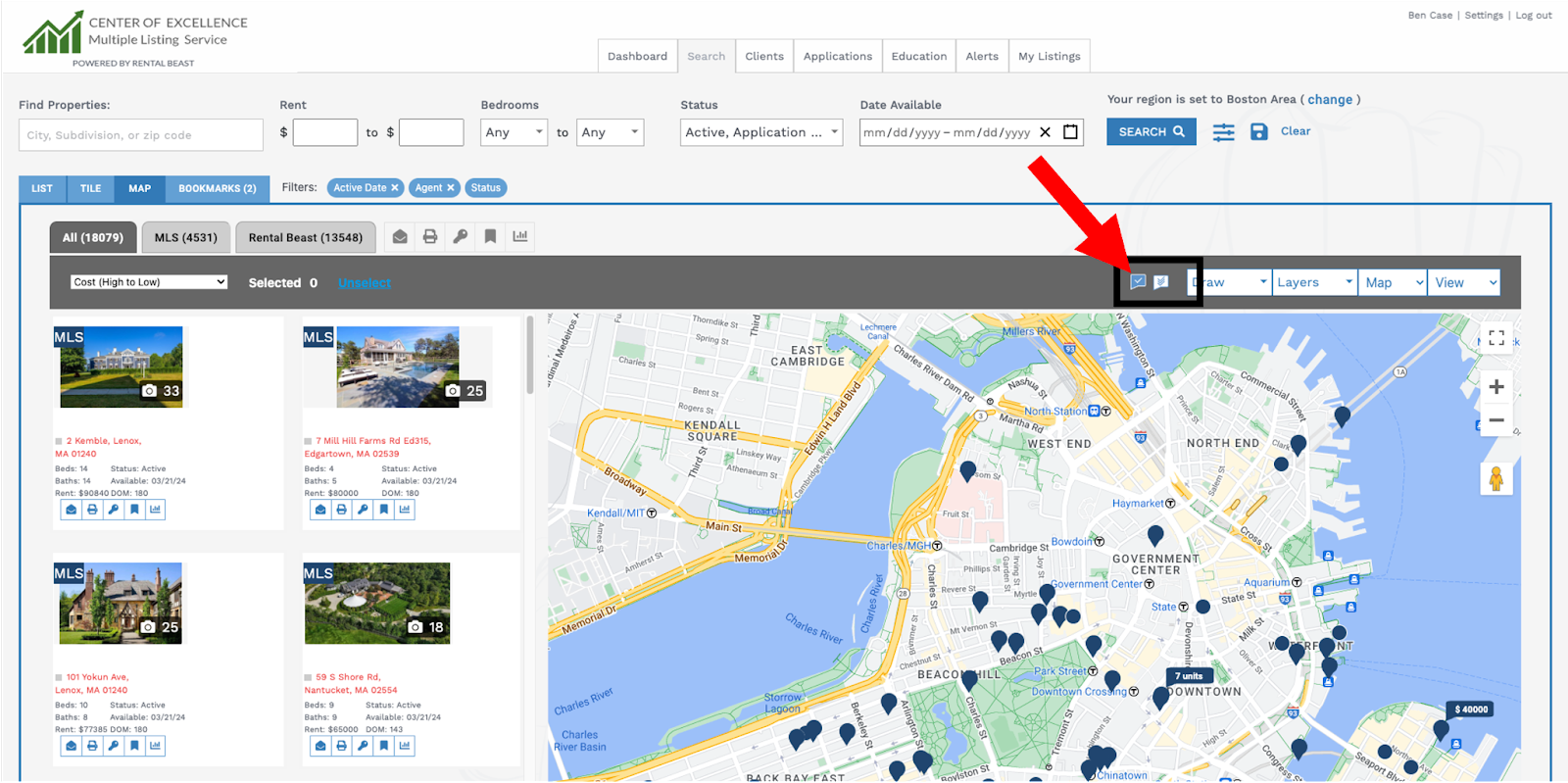The image size is (1568, 783).
Task: Print the 101 Yokun Ave listing
Action: (92, 746)
